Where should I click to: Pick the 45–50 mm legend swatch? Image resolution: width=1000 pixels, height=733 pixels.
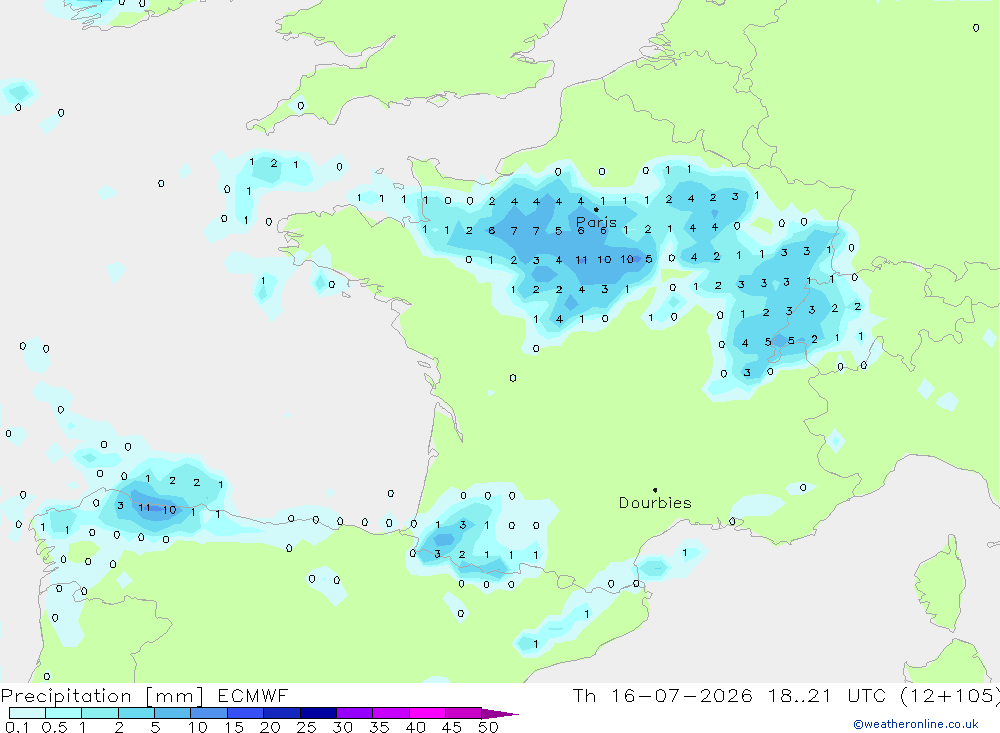click(464, 713)
